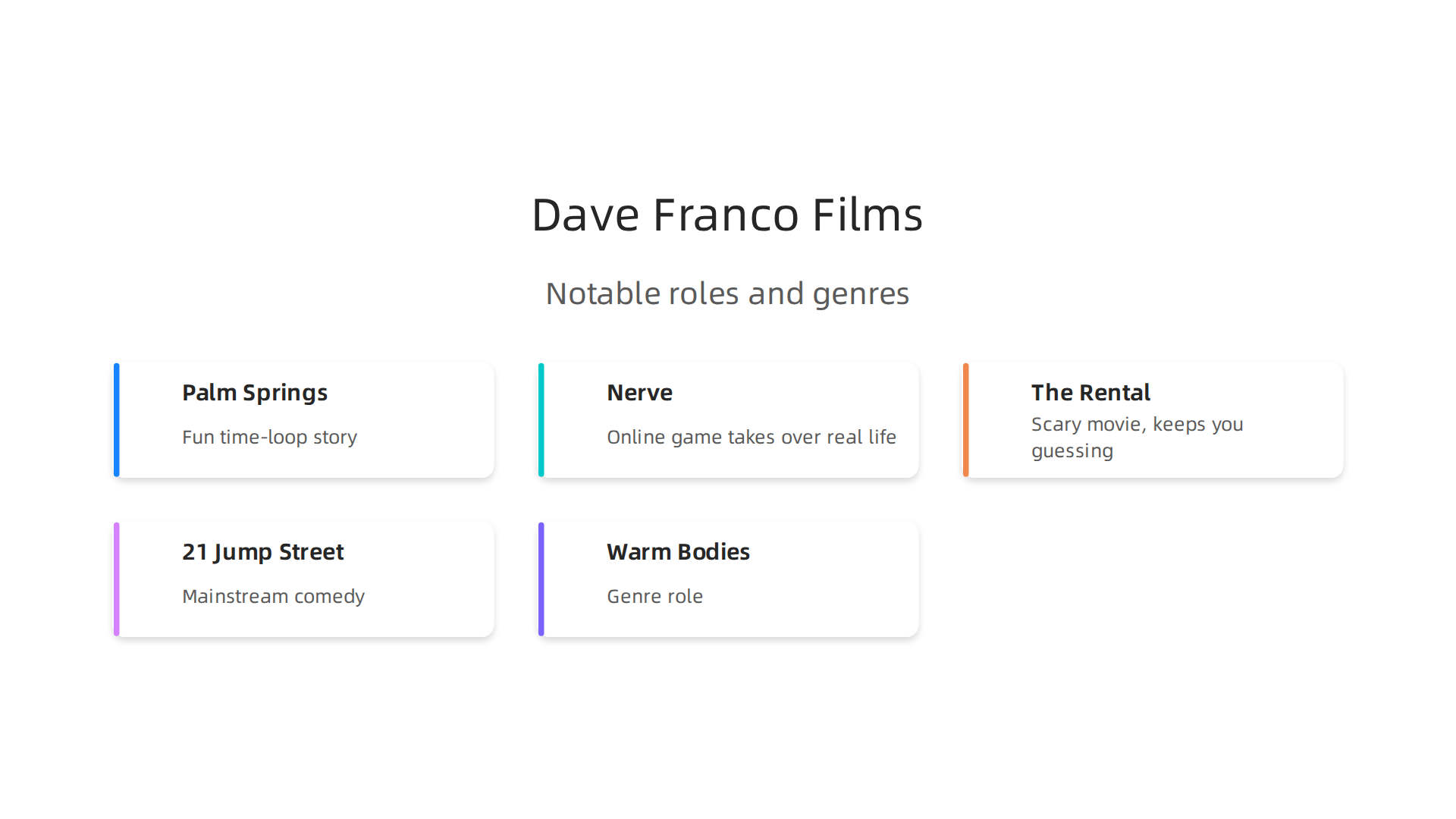The image size is (1456, 819).
Task: Click 'Fun time-loop story' description
Action: [269, 438]
